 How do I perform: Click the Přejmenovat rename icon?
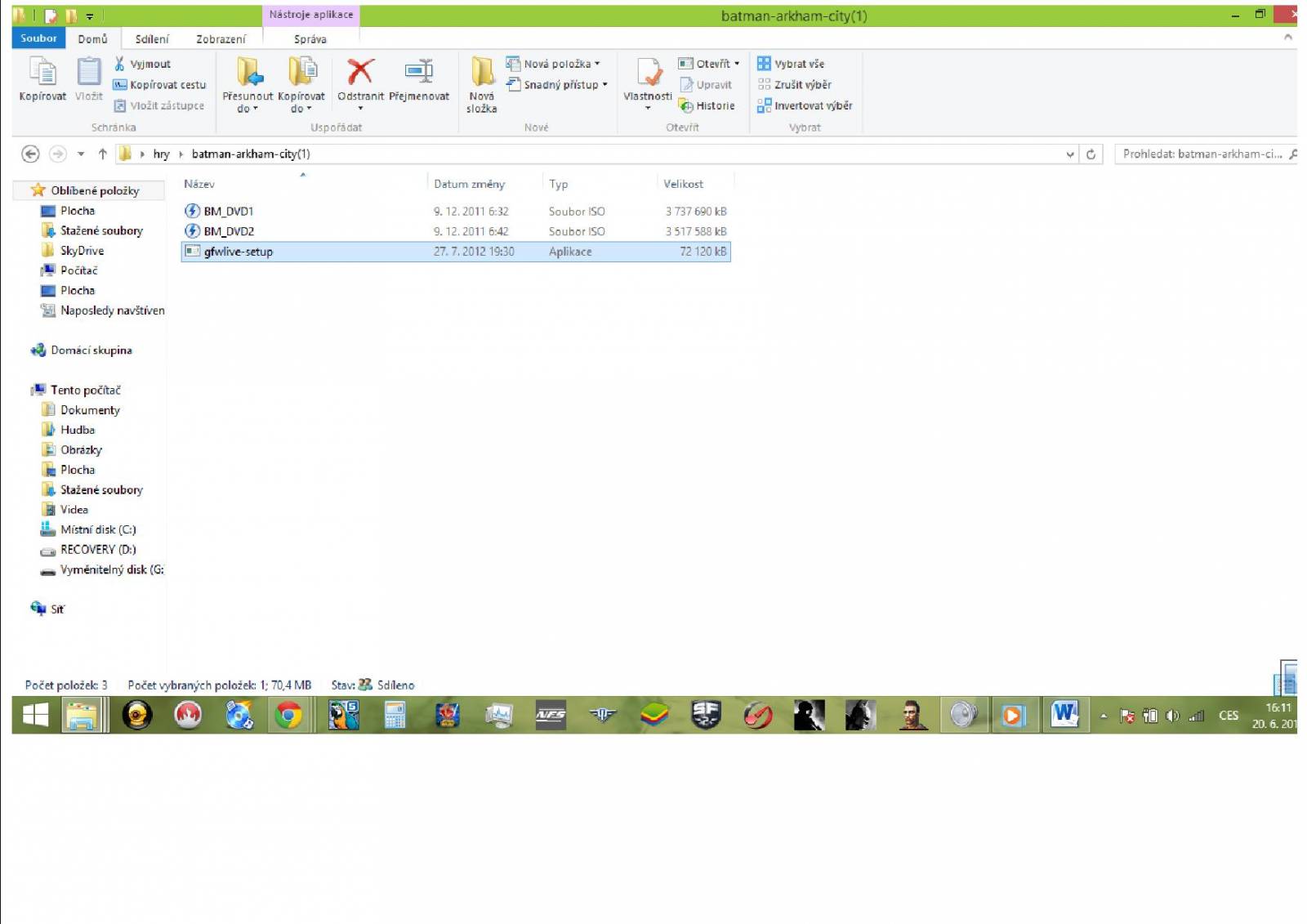tap(419, 78)
